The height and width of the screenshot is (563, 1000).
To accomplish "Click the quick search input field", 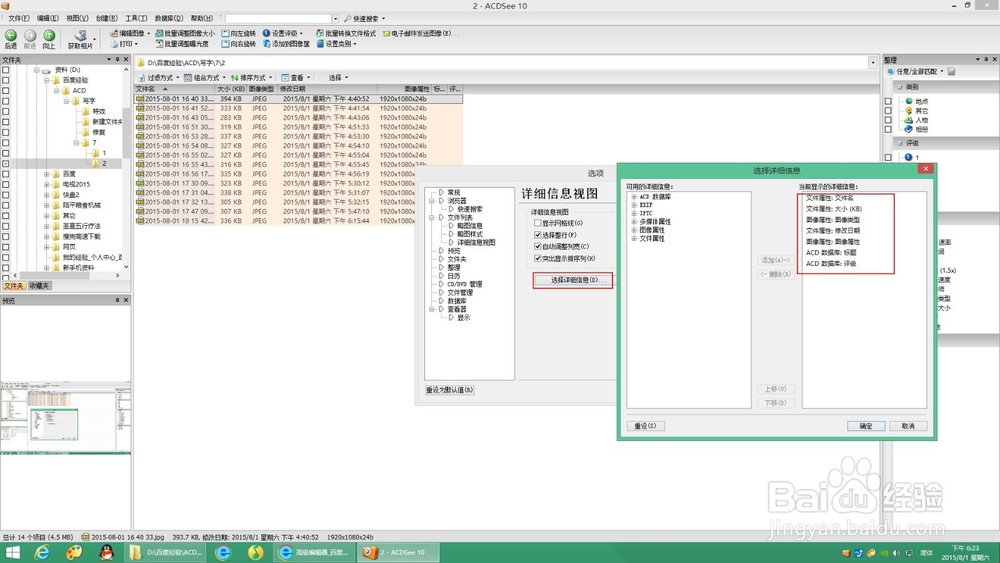I will point(278,18).
